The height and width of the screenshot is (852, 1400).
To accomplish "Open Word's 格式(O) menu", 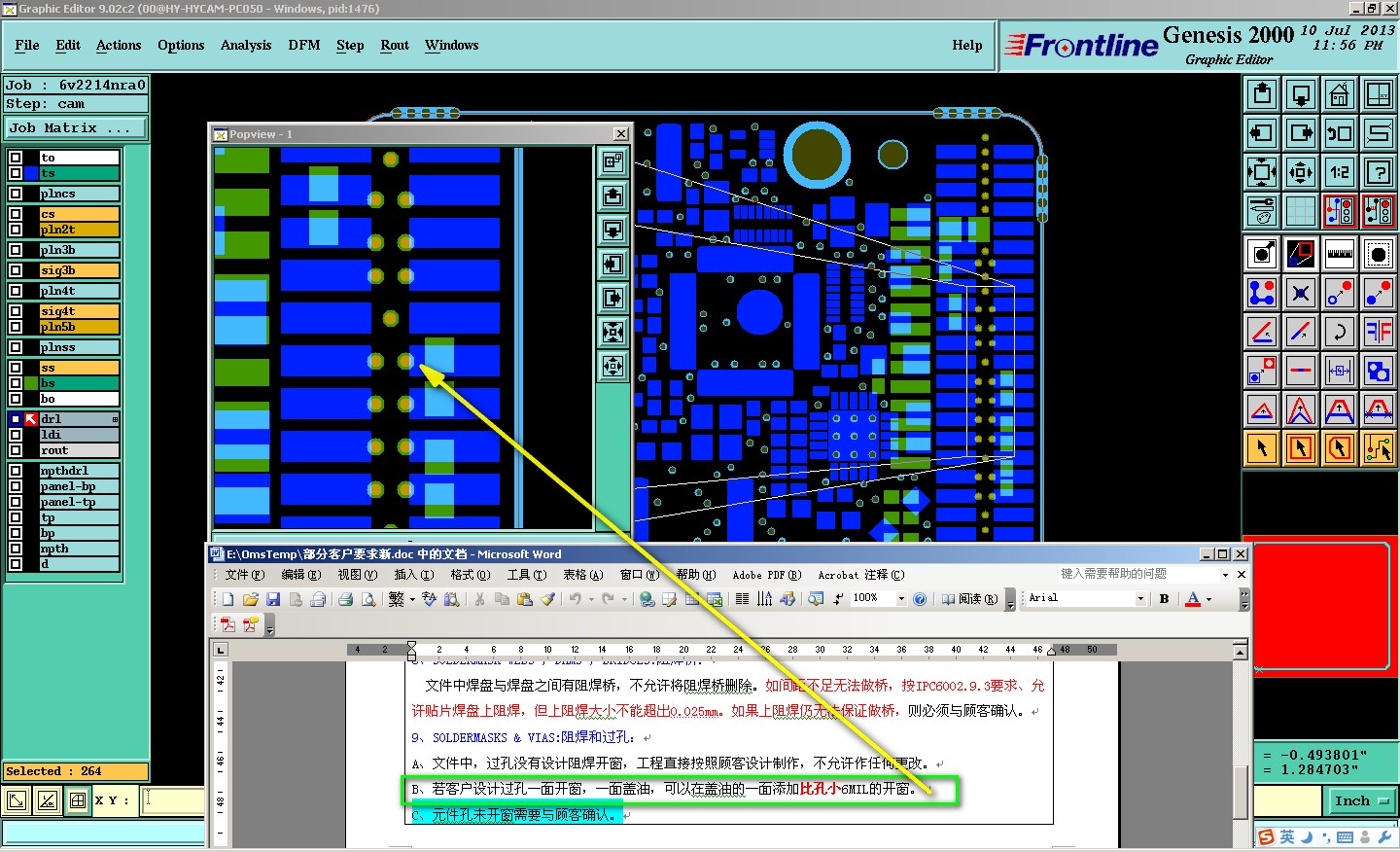I will [x=470, y=575].
